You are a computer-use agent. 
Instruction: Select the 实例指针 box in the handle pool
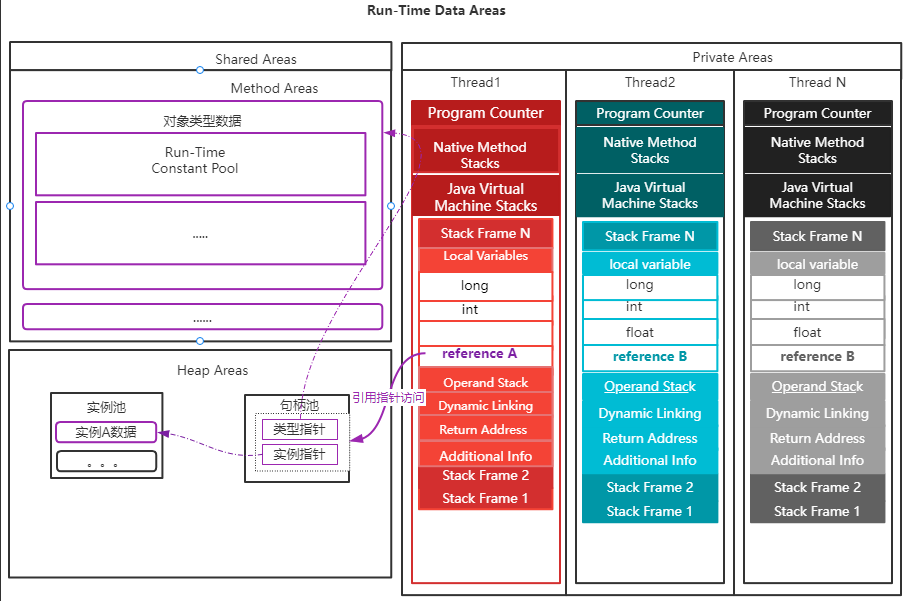[x=299, y=455]
